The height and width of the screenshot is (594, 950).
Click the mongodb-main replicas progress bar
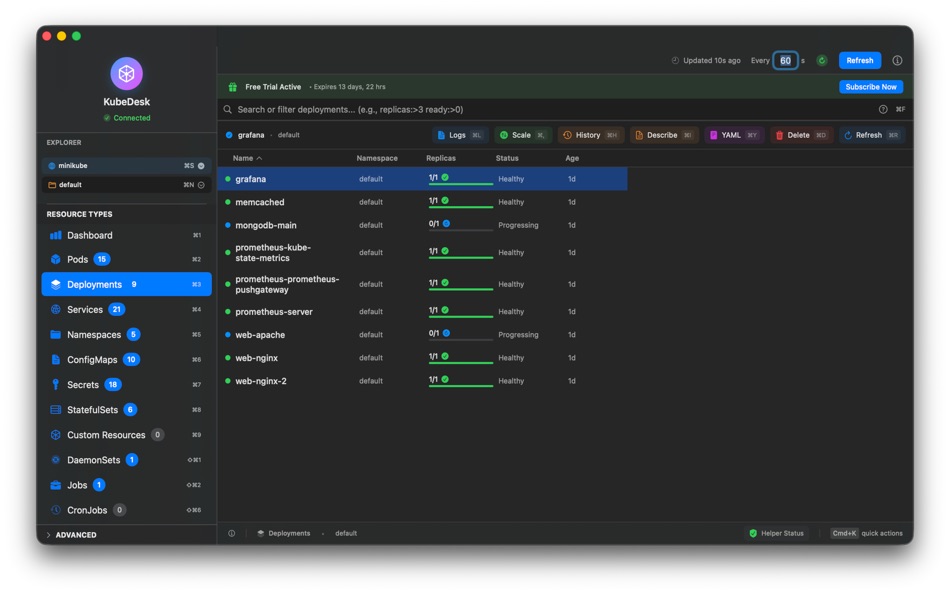[460, 230]
